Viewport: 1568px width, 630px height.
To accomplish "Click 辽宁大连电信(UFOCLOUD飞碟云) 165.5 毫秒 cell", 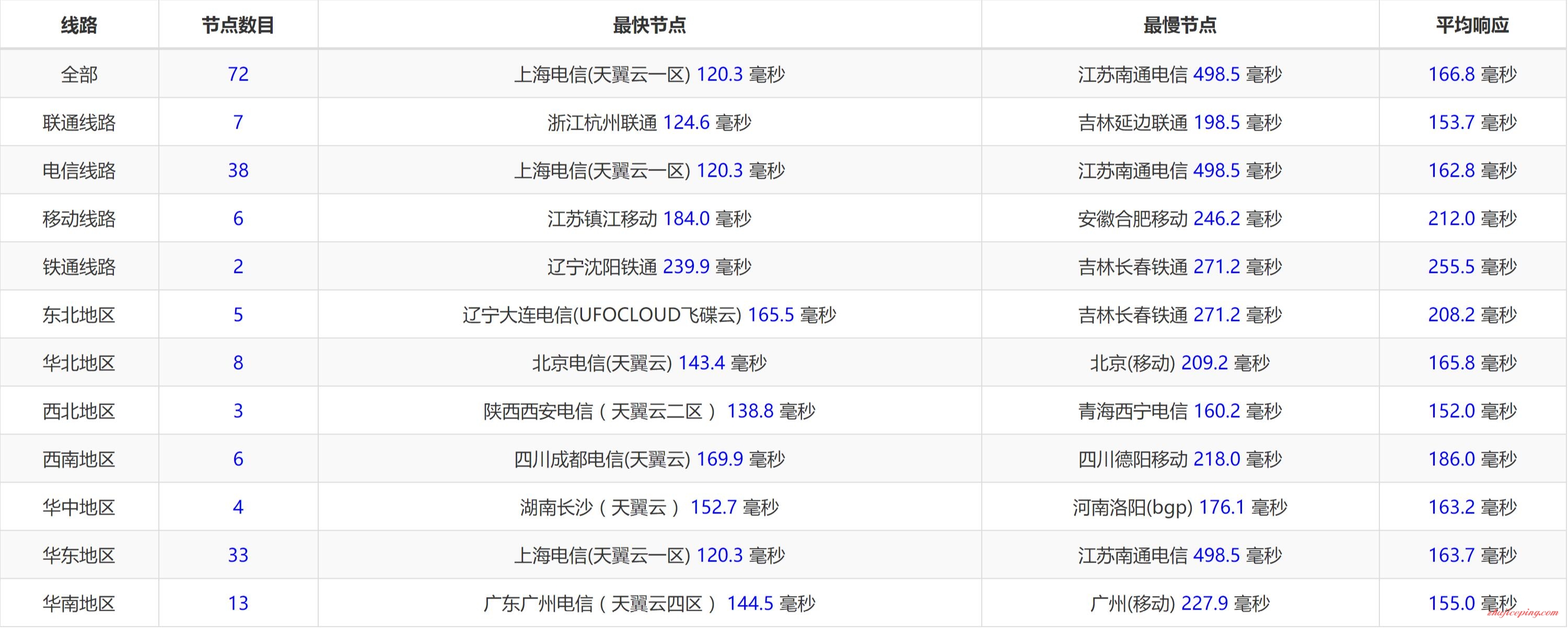I will pyautogui.click(x=649, y=315).
